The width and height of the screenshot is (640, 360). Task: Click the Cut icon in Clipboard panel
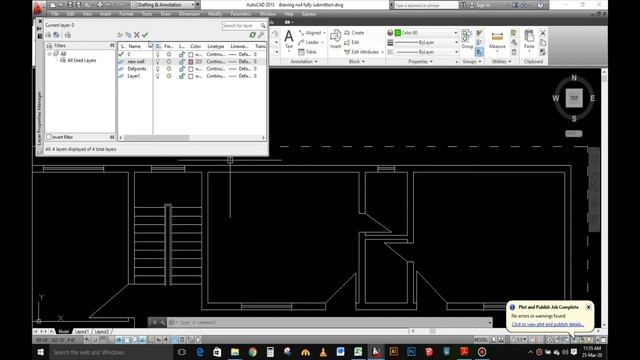pyautogui.click(x=543, y=33)
